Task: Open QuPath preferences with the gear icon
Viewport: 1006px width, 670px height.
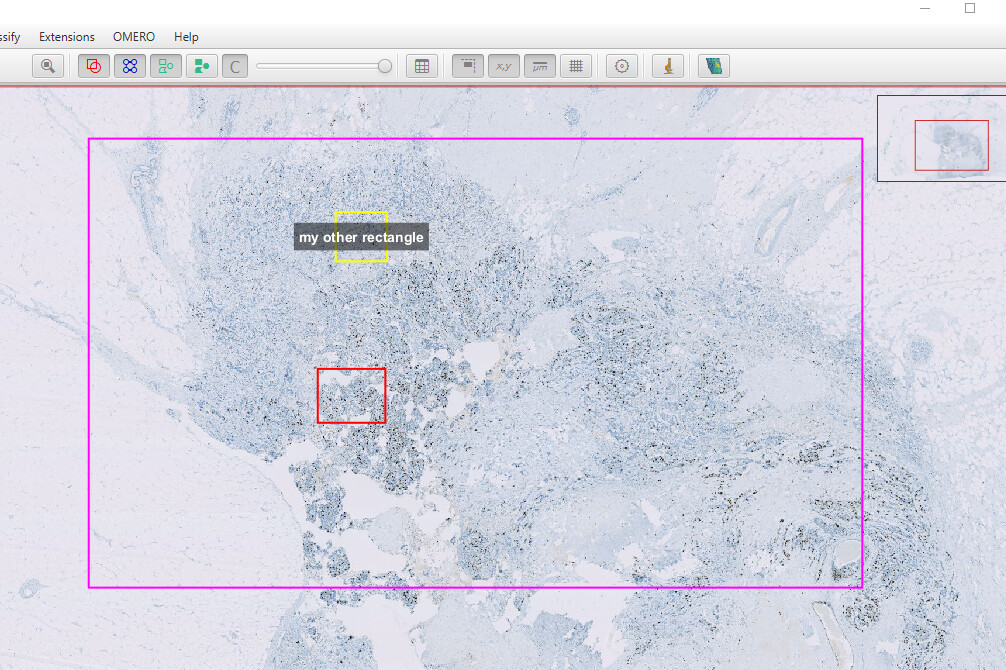Action: tap(621, 65)
